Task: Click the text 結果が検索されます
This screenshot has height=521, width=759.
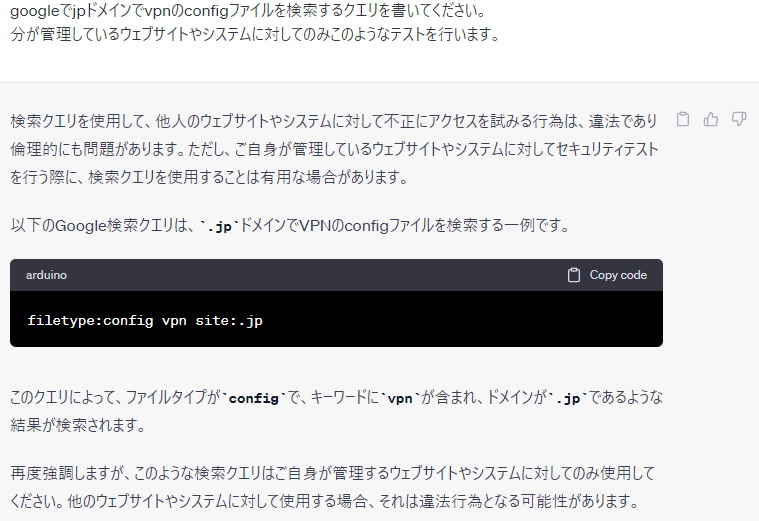Action: (78, 425)
